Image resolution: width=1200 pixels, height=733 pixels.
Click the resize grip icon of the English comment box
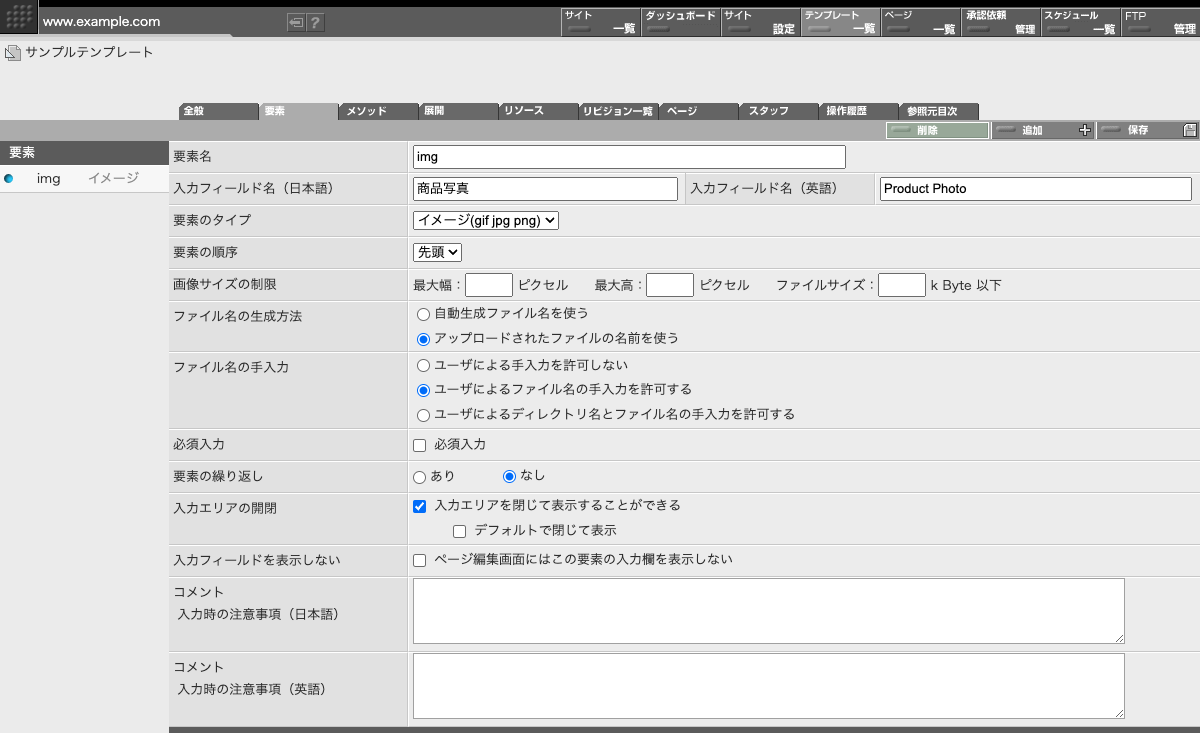tap(1118, 712)
